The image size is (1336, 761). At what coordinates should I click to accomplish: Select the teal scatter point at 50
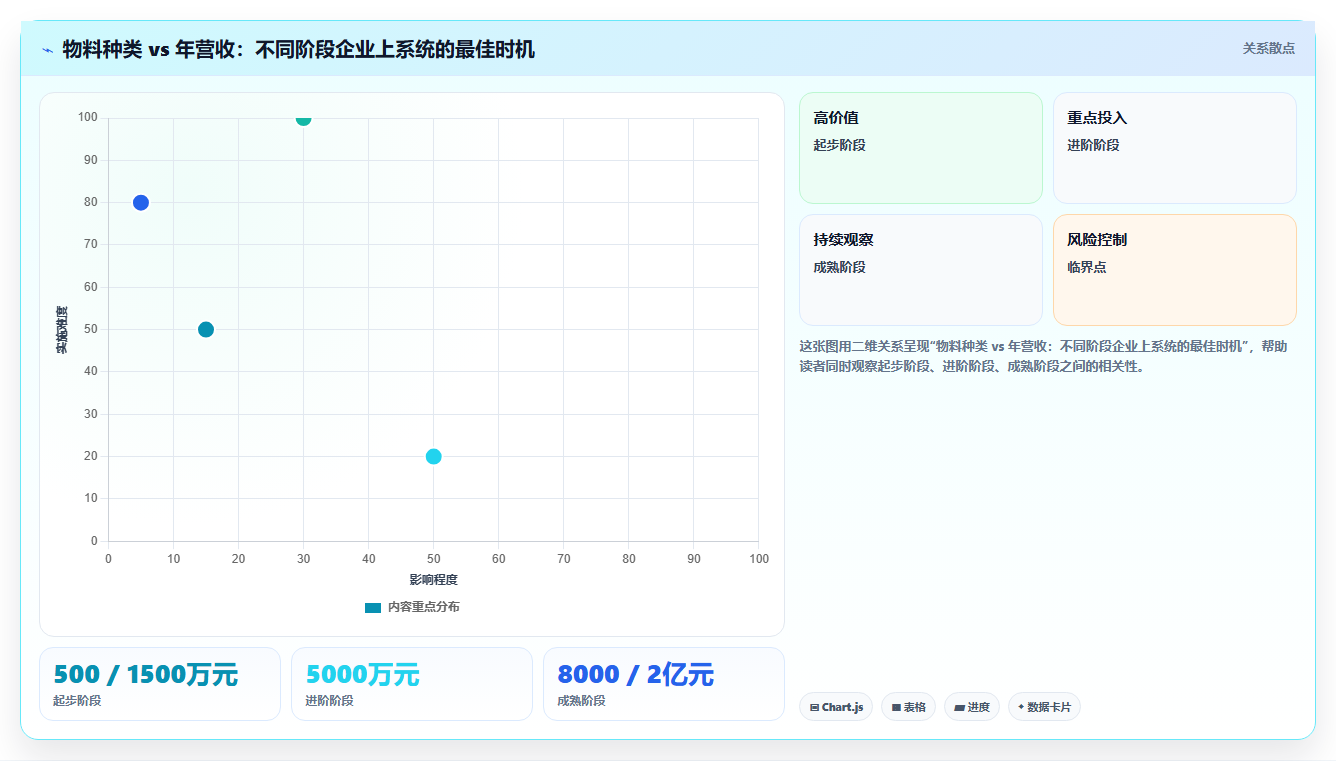pyautogui.click(x=206, y=330)
